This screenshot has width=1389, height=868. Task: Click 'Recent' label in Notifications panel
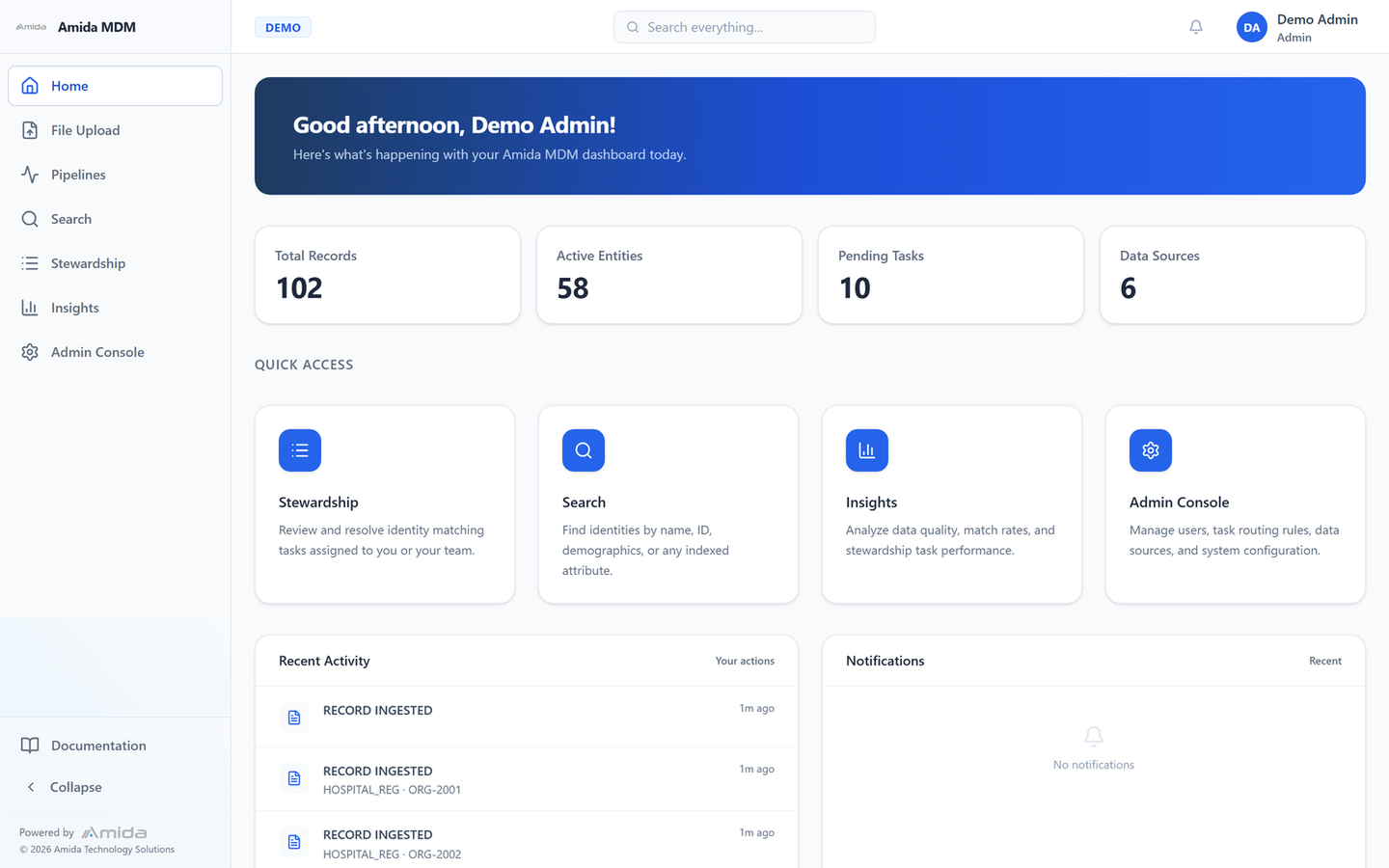point(1325,661)
